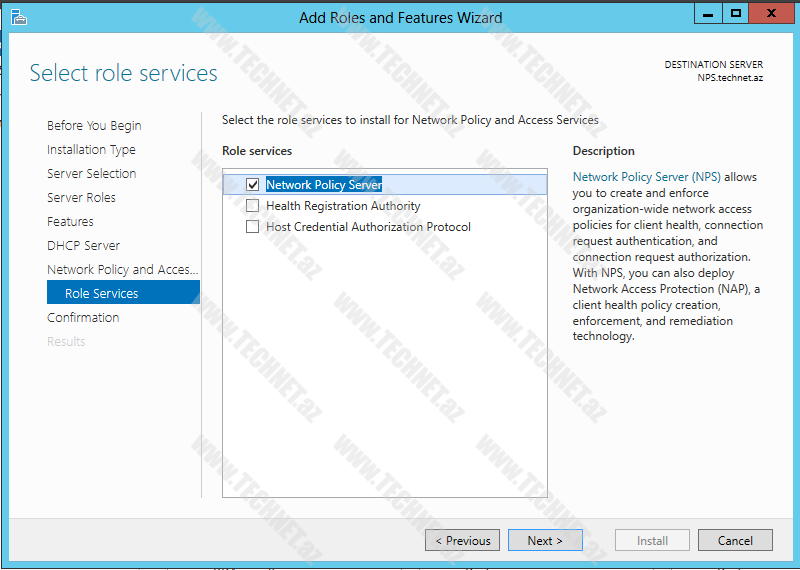The image size is (800, 570).
Task: Select the highlighted Role Services step
Action: (x=102, y=294)
